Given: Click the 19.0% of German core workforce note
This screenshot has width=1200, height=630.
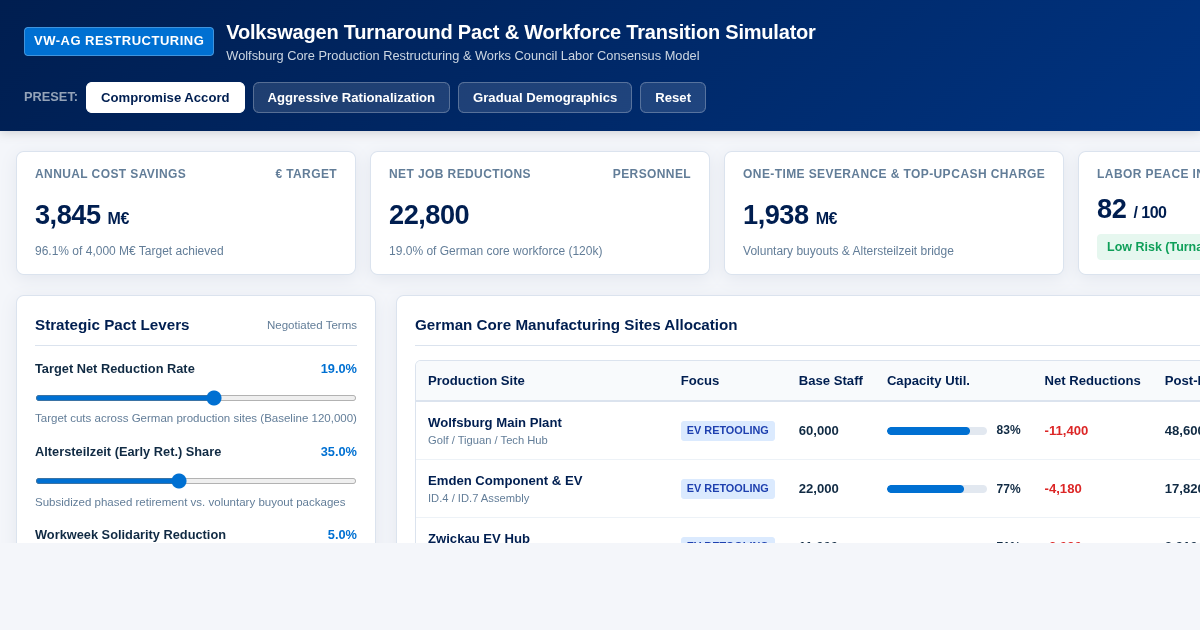Looking at the screenshot, I should (x=496, y=251).
